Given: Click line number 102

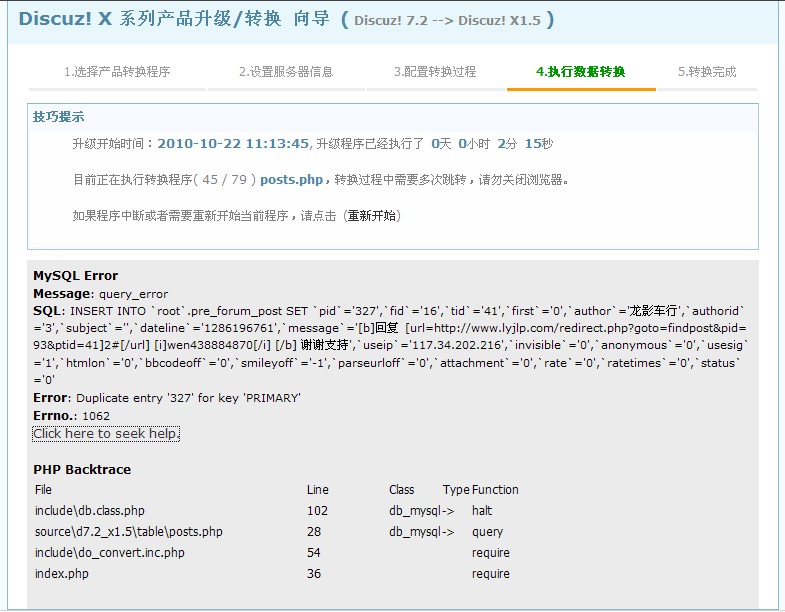Looking at the screenshot, I should point(317,511).
